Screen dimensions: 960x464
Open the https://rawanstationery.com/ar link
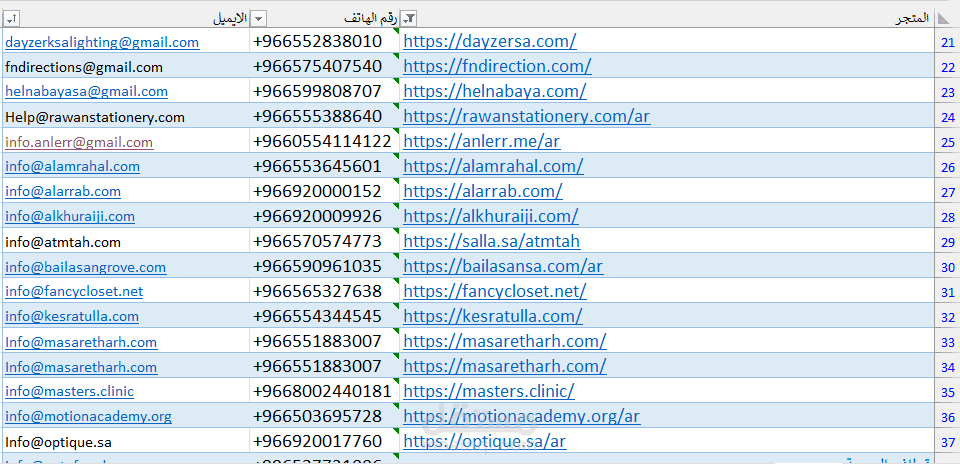coord(527,116)
